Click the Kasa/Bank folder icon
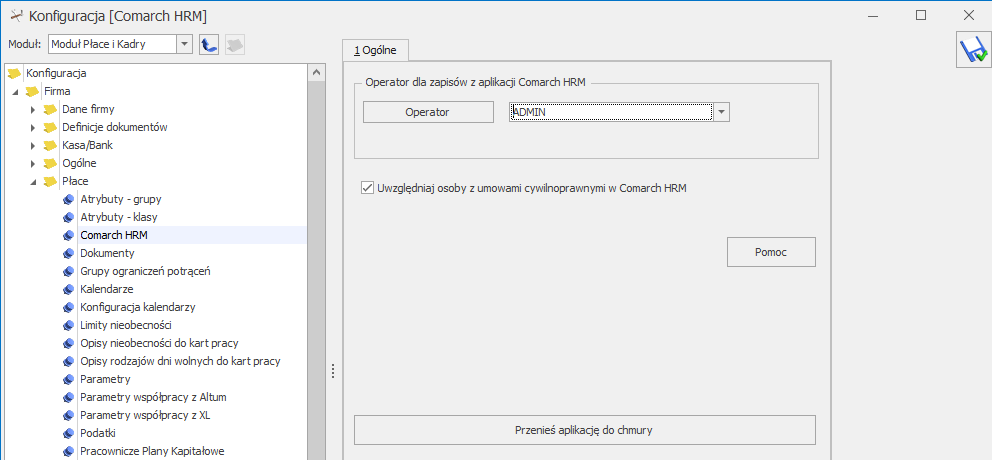992x460 pixels. pos(51,146)
